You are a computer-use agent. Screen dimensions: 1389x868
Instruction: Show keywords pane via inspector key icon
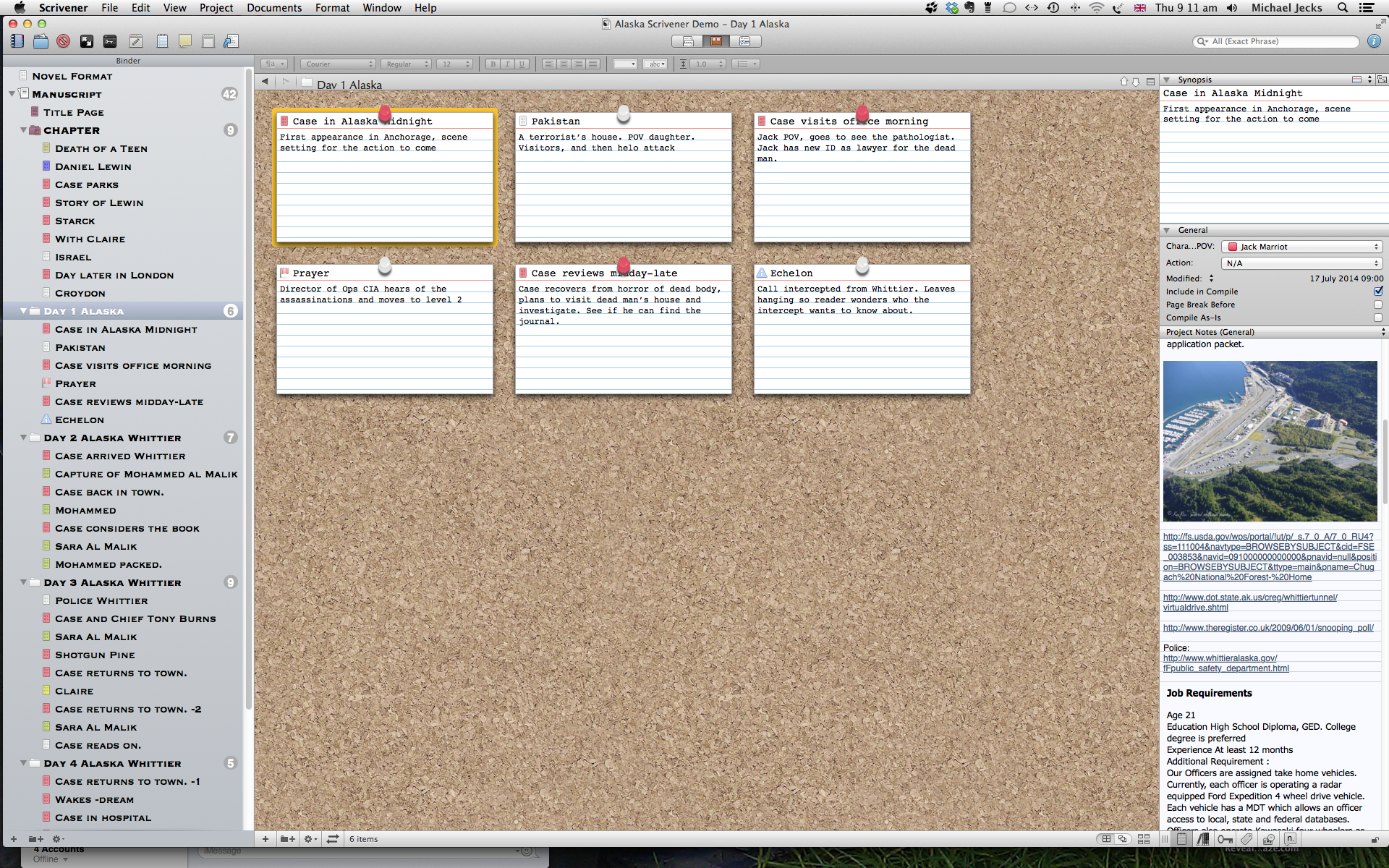(1224, 839)
